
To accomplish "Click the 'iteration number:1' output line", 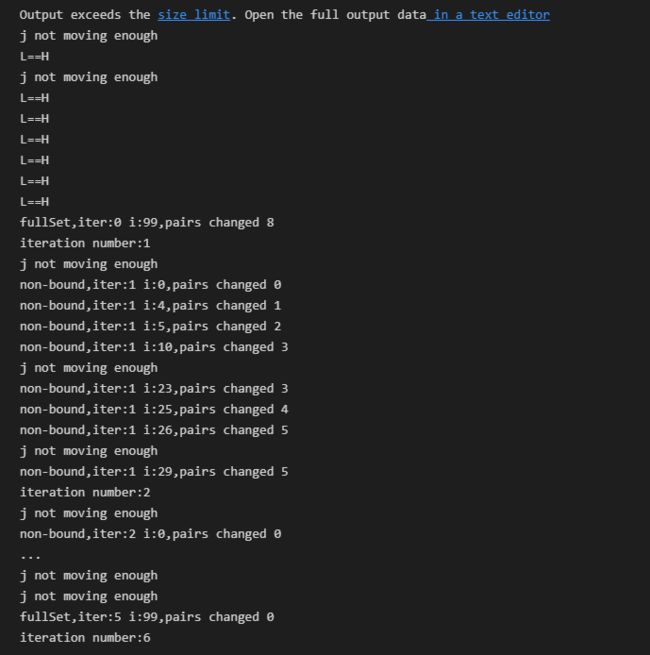I will 85,244.
